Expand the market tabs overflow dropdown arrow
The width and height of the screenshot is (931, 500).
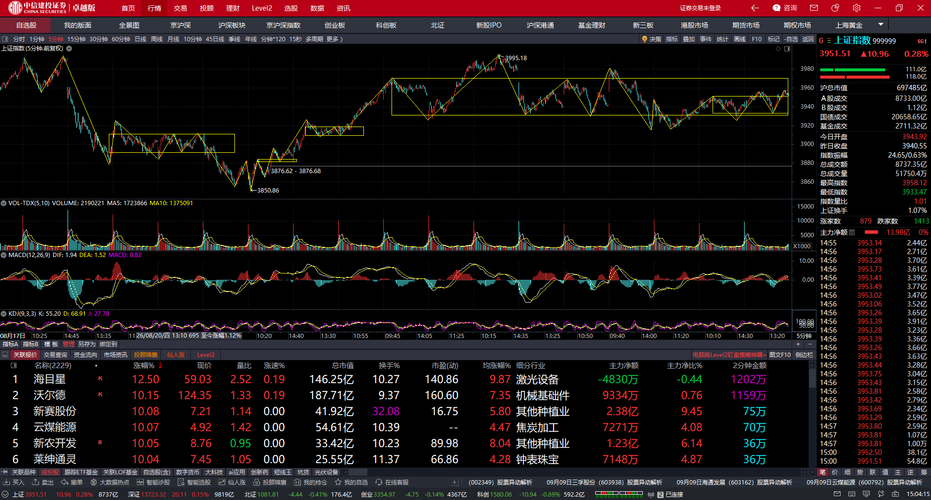point(881,24)
